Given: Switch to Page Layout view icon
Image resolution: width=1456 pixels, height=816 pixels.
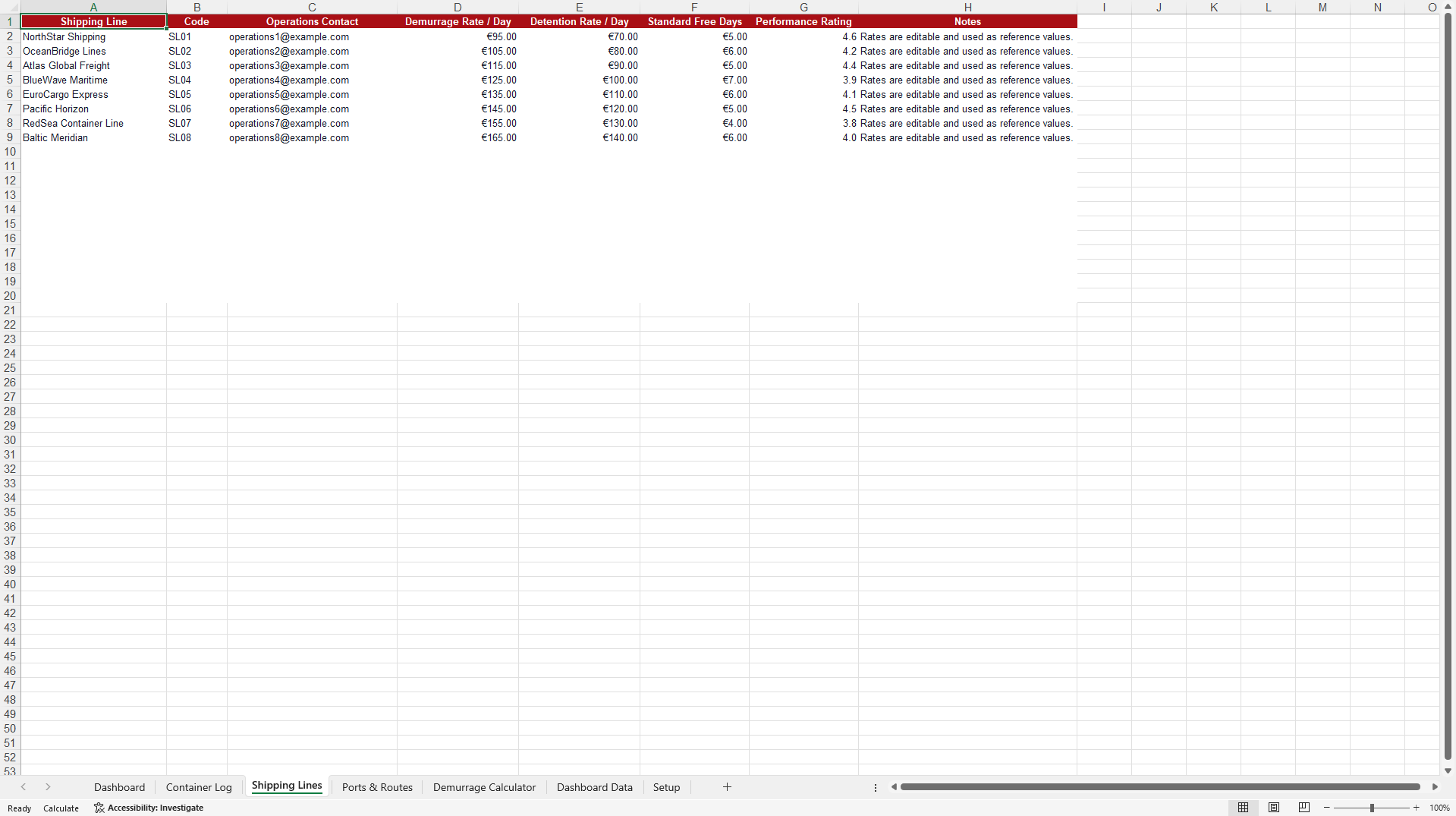Looking at the screenshot, I should [x=1274, y=808].
